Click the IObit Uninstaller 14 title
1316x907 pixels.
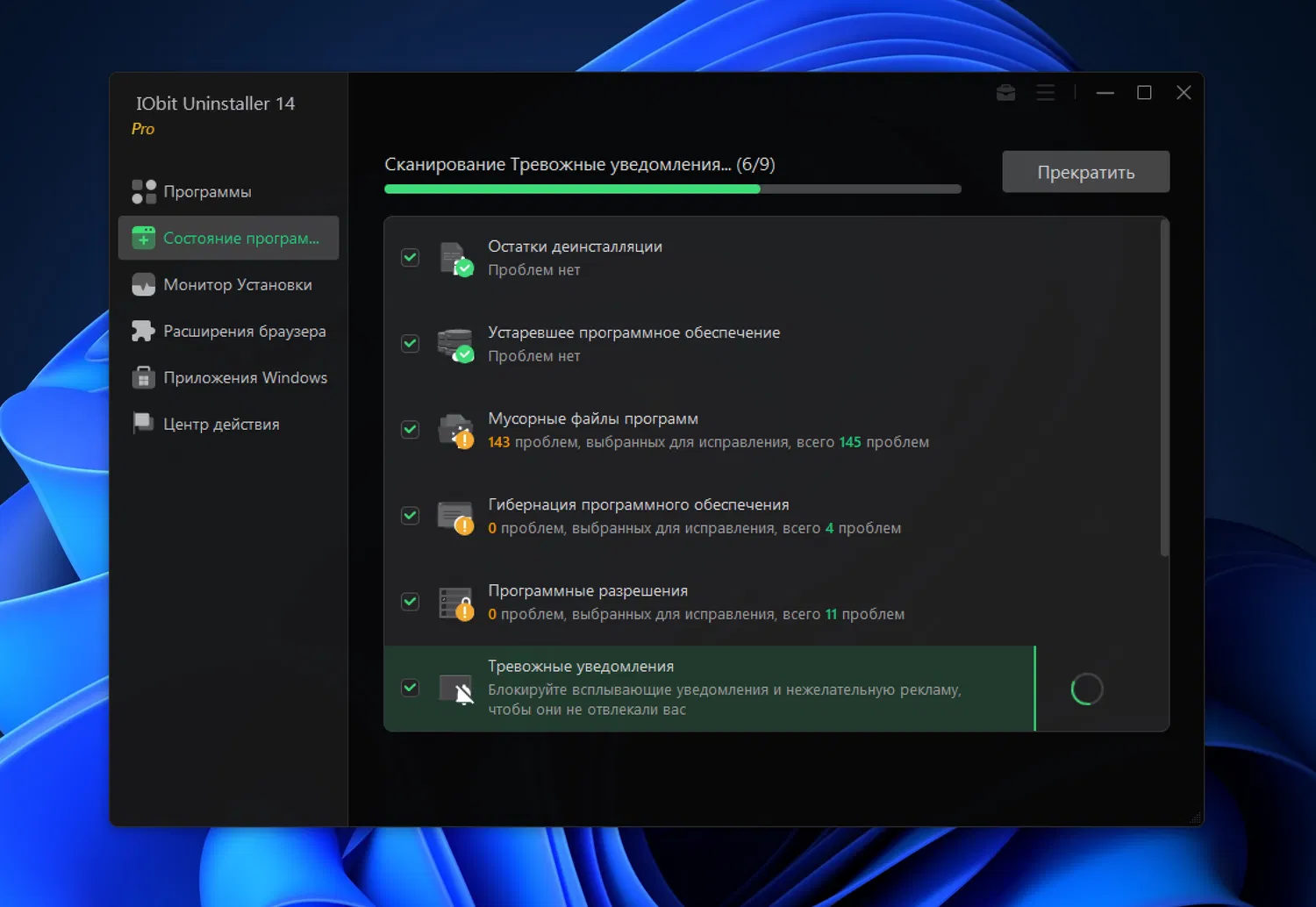215,104
